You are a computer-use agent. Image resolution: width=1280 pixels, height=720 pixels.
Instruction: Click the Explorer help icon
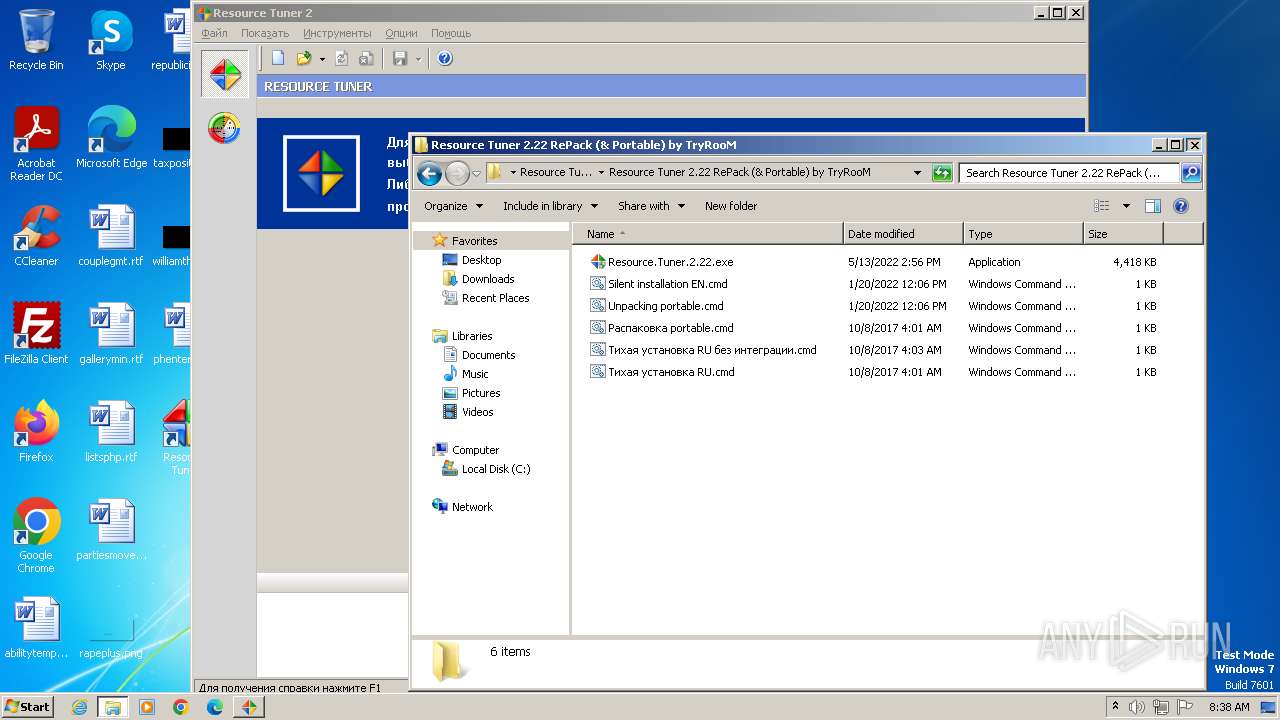click(x=1181, y=206)
